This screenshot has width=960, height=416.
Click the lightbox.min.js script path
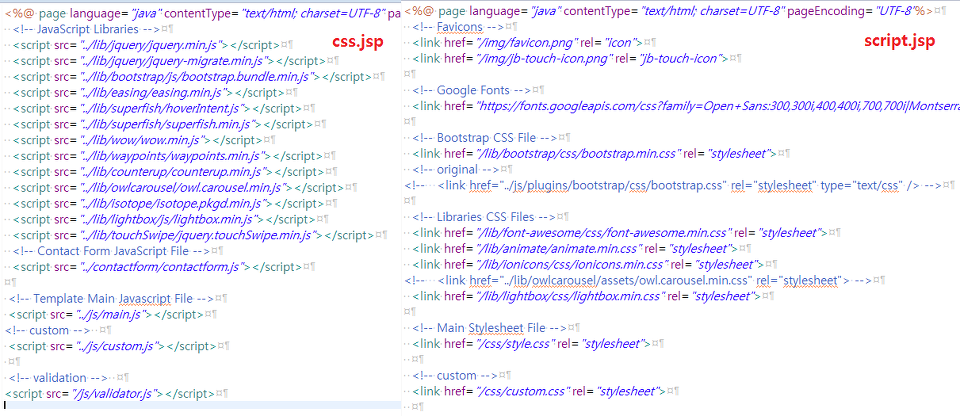172,219
